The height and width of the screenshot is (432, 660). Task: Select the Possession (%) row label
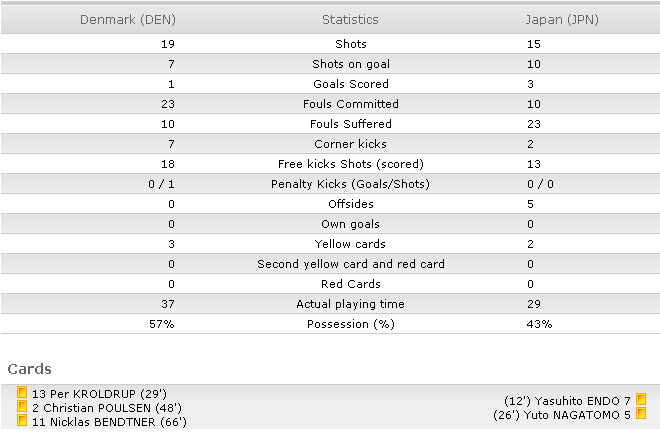351,324
